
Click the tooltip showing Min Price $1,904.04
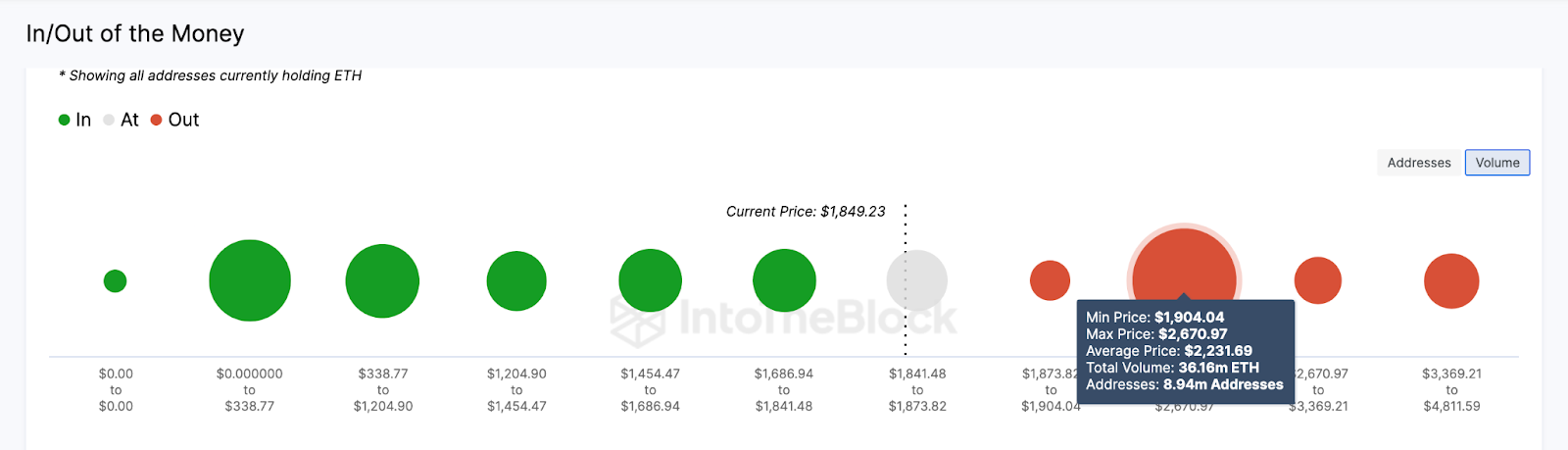(1185, 351)
